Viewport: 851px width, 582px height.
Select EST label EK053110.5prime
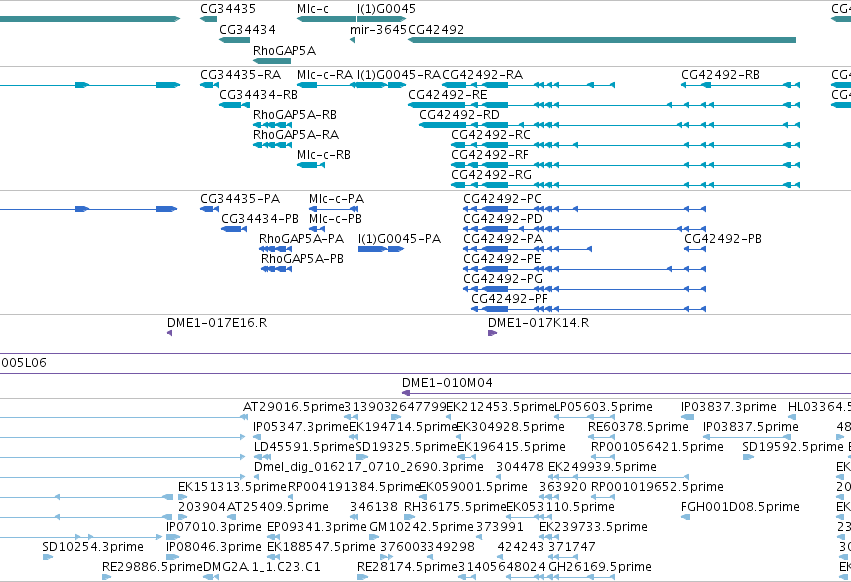tap(561, 507)
